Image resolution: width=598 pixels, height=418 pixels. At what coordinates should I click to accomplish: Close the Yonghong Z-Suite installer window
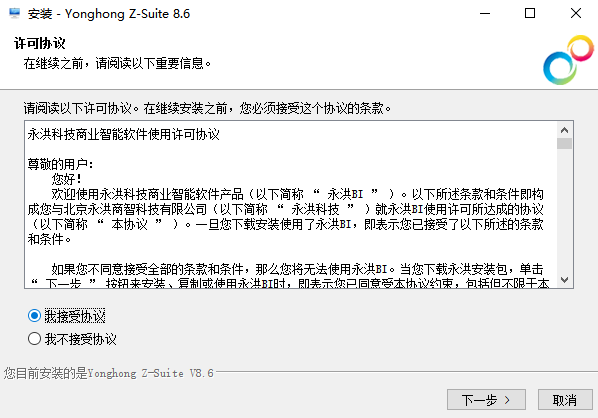pos(575,13)
